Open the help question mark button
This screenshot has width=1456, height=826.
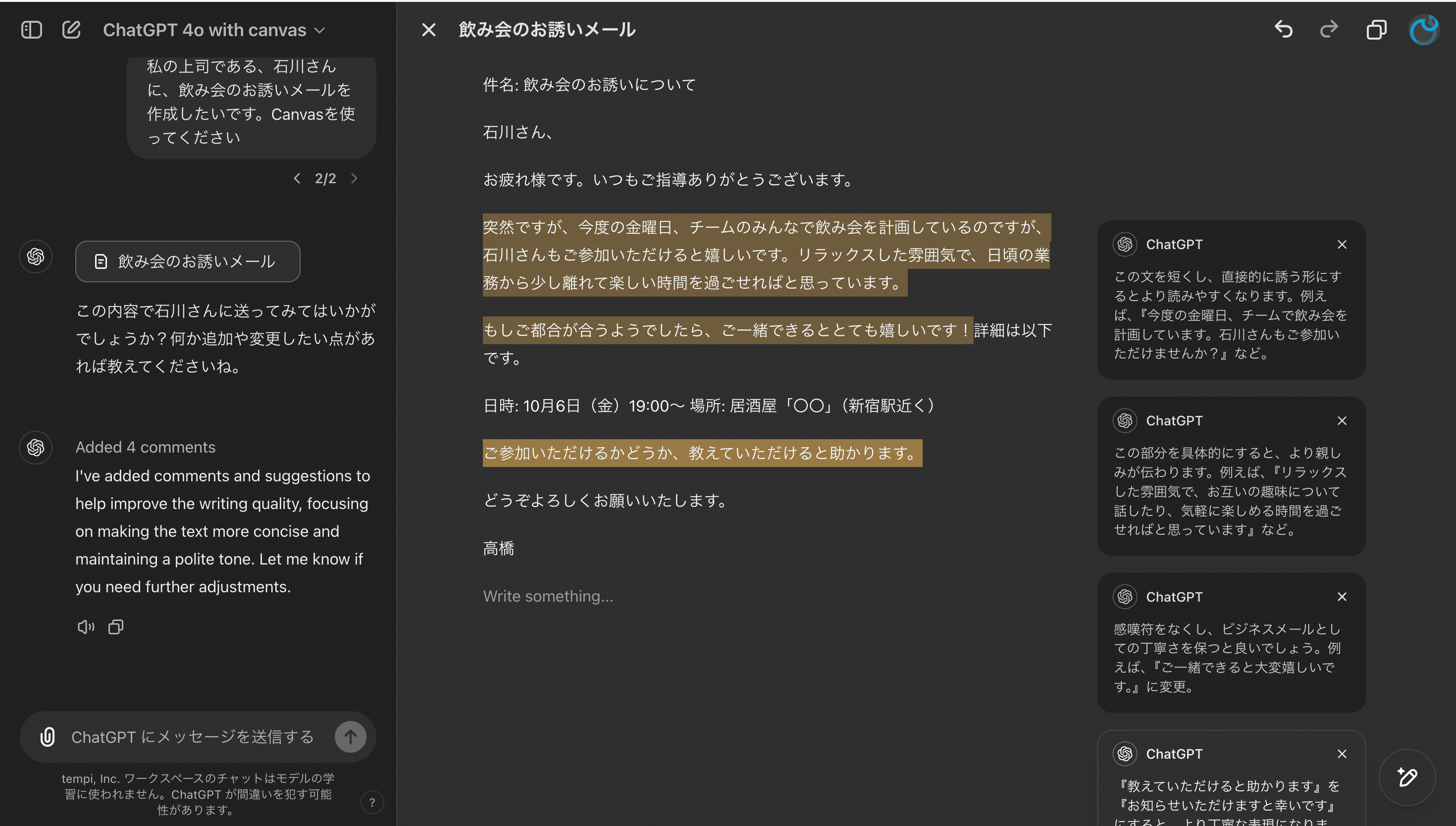(x=372, y=802)
